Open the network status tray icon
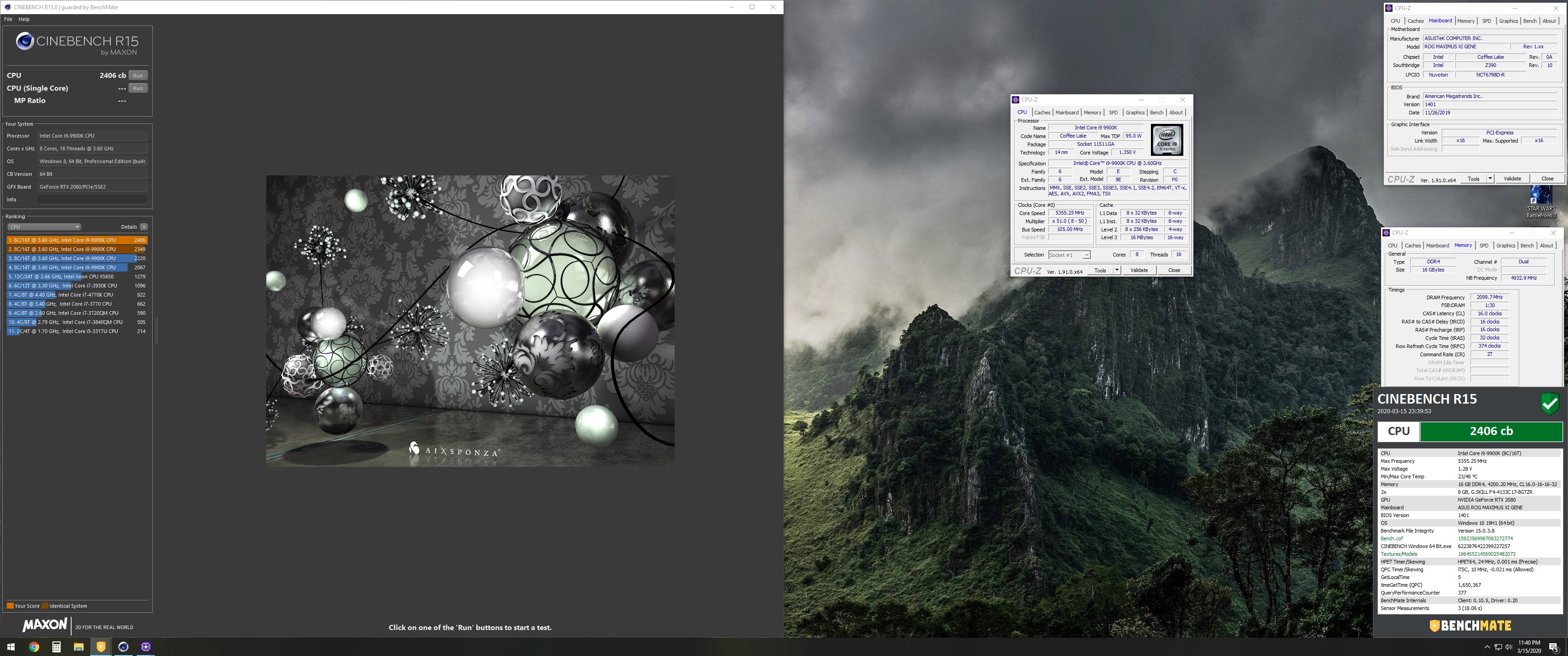The height and width of the screenshot is (656, 1568). coord(1498,647)
